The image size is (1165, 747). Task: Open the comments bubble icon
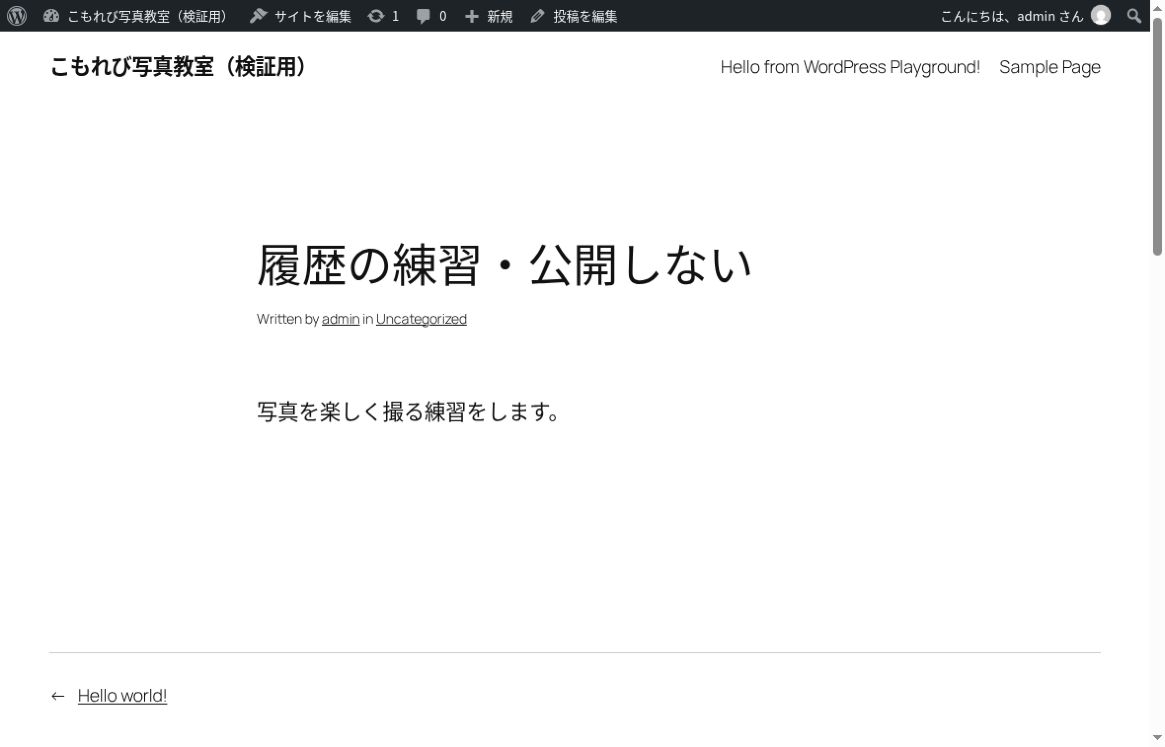tap(423, 16)
